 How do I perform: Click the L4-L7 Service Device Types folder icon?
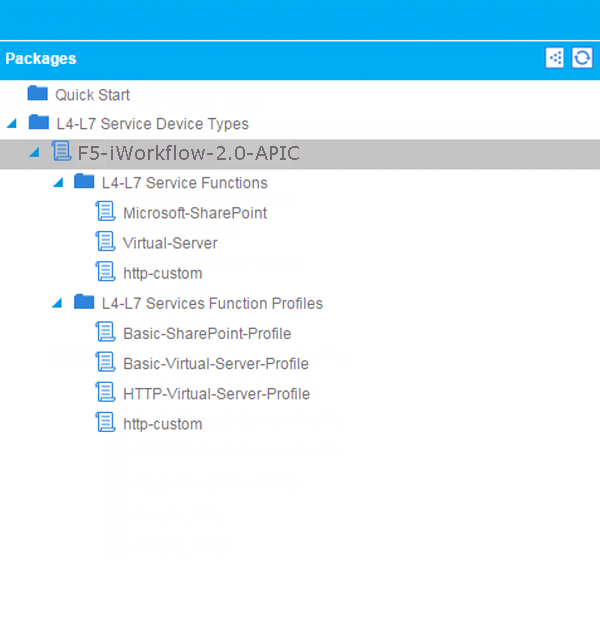39,123
